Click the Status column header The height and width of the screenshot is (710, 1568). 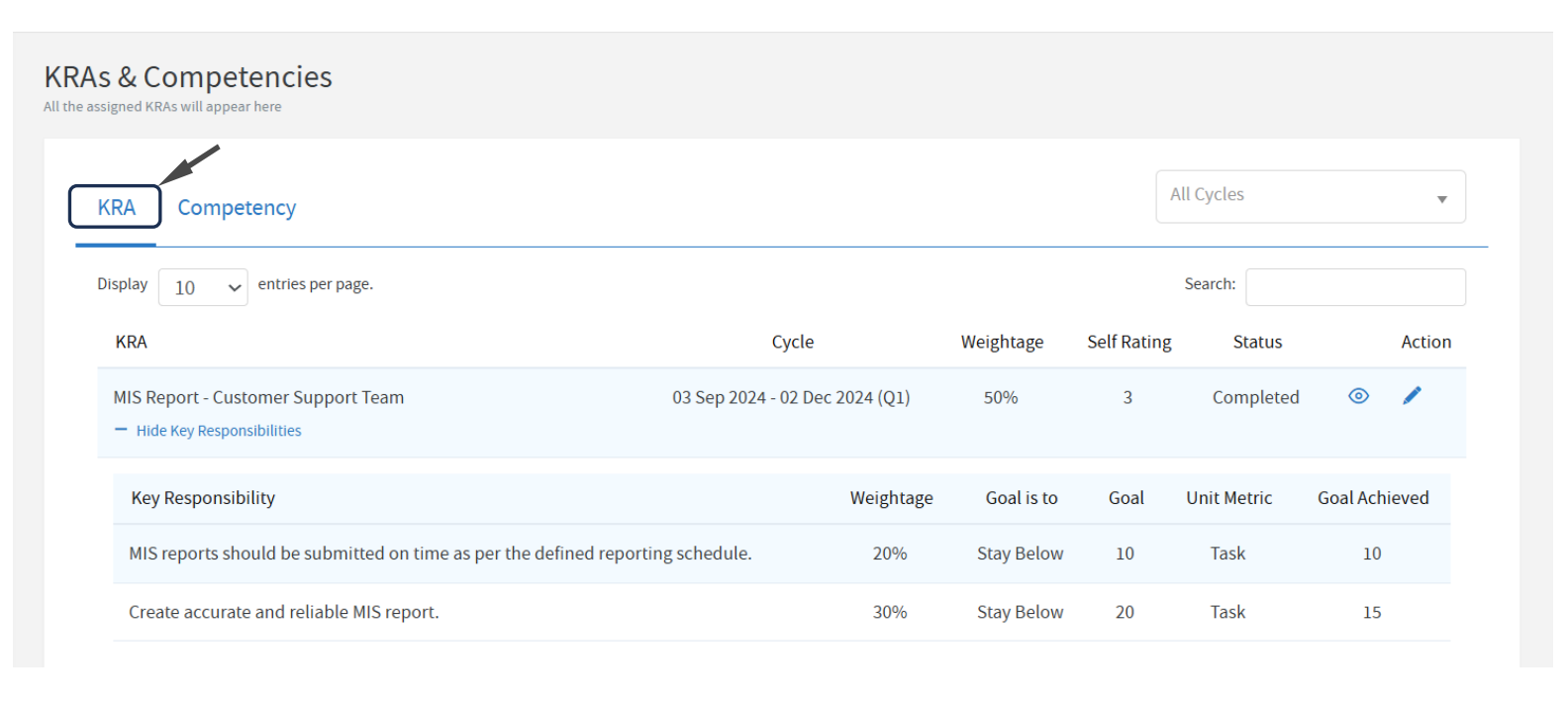tap(1256, 342)
